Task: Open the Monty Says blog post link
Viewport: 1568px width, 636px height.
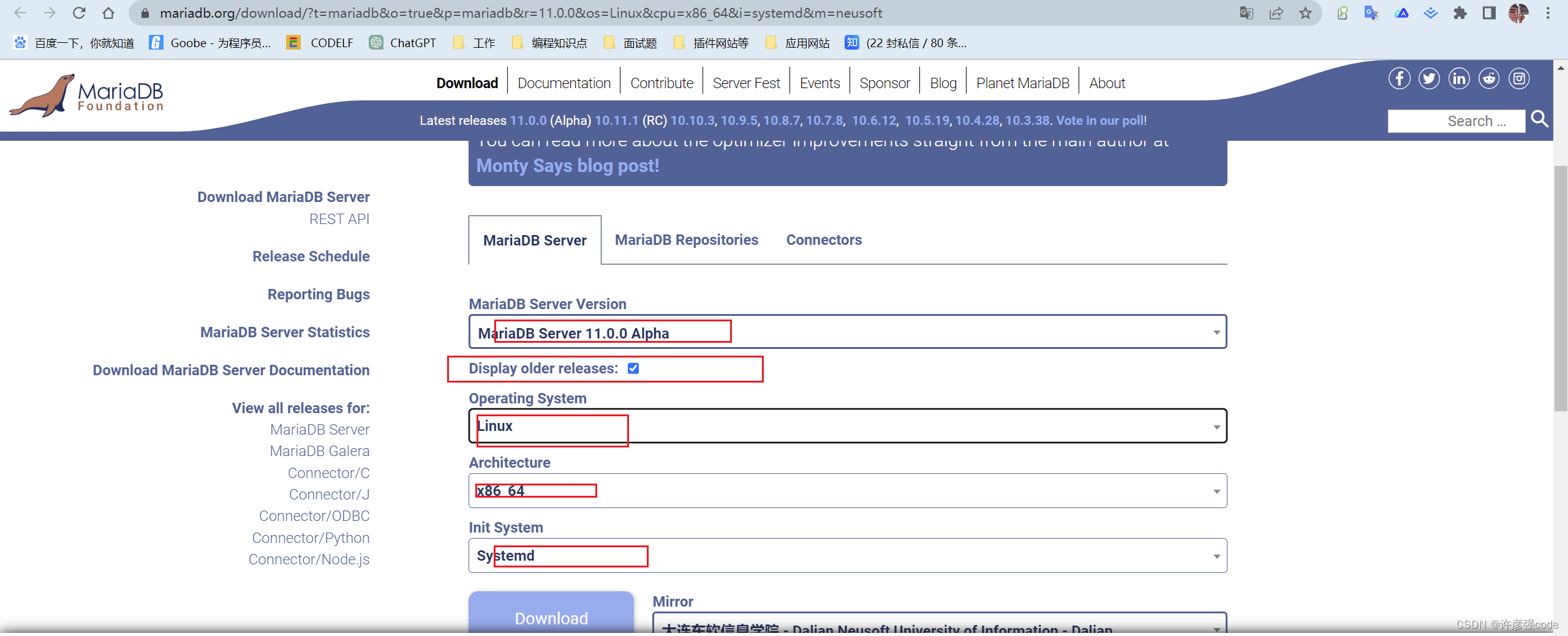Action: pyautogui.click(x=567, y=165)
